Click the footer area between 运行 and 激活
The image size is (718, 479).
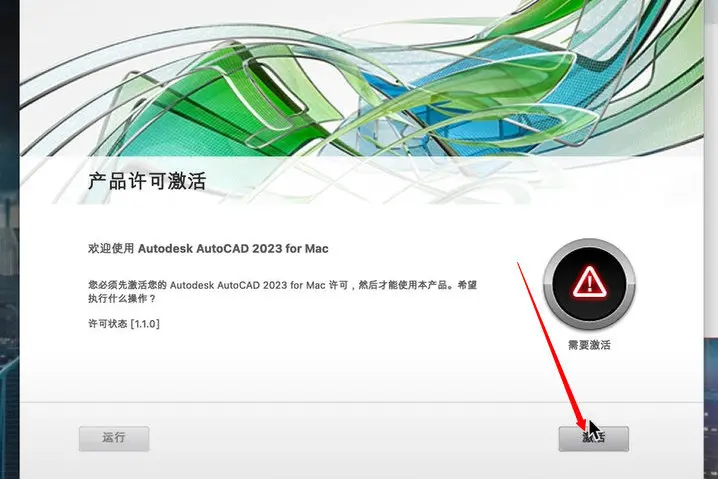[354, 439]
